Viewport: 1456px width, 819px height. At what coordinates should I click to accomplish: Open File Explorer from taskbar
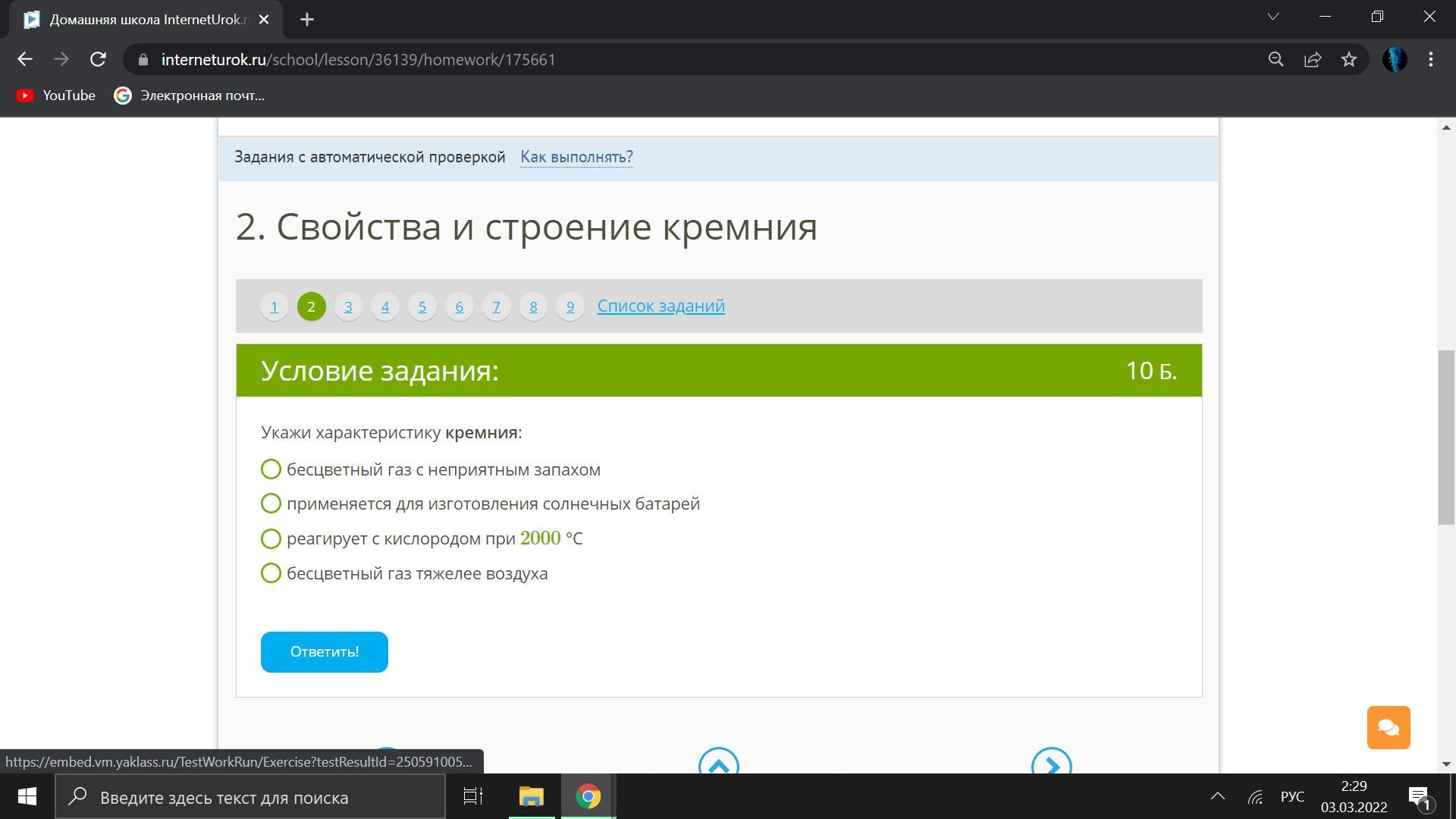pos(531,796)
